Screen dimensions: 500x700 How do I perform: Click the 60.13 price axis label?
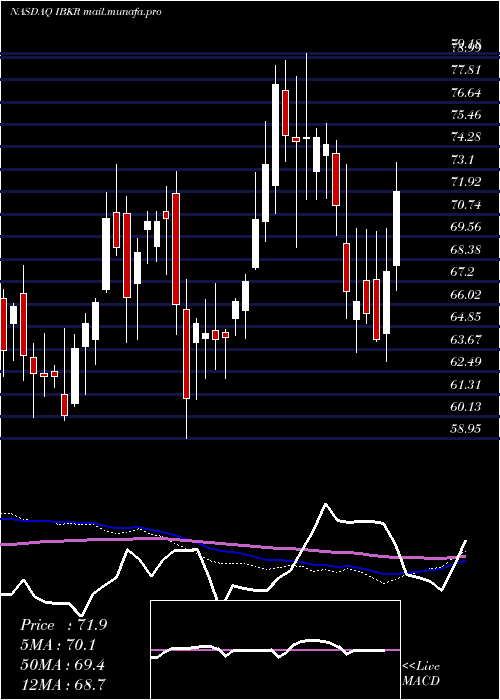coord(466,407)
